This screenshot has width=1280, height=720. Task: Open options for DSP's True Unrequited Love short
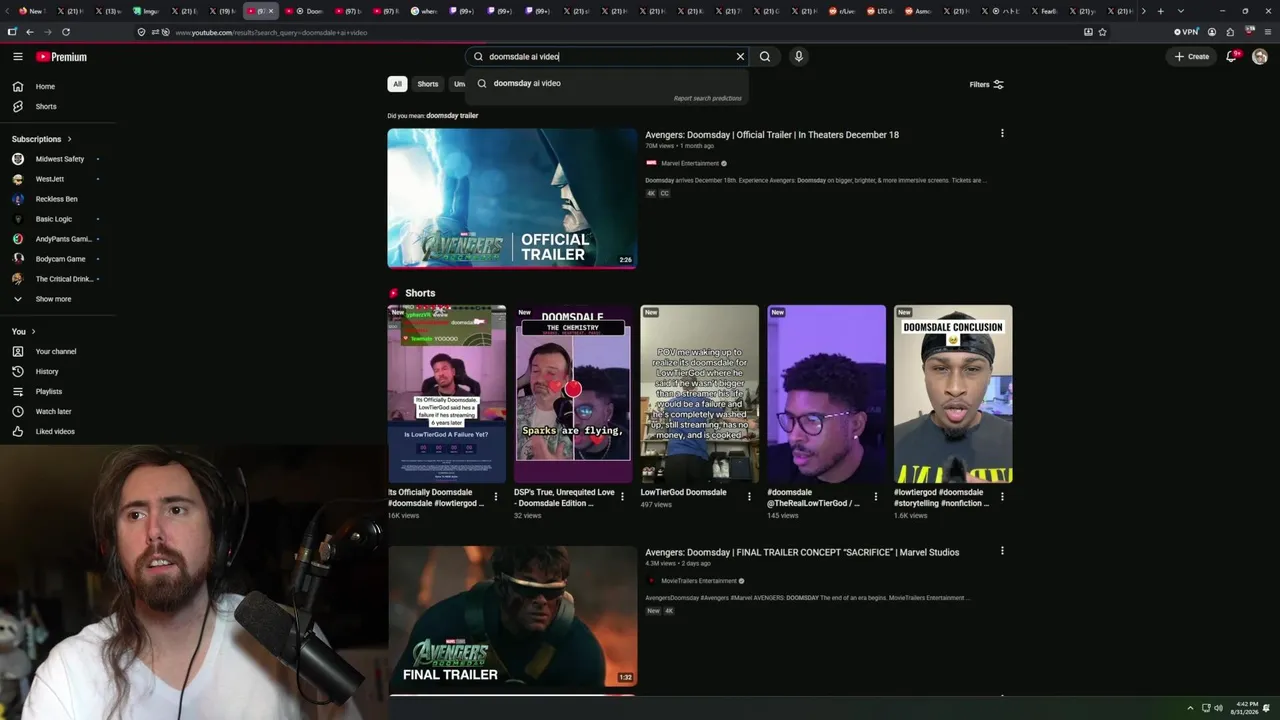[622, 496]
